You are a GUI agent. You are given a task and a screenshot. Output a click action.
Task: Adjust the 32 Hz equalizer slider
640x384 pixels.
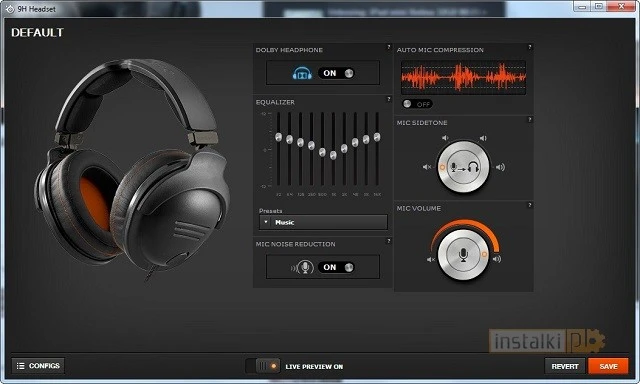(278, 137)
